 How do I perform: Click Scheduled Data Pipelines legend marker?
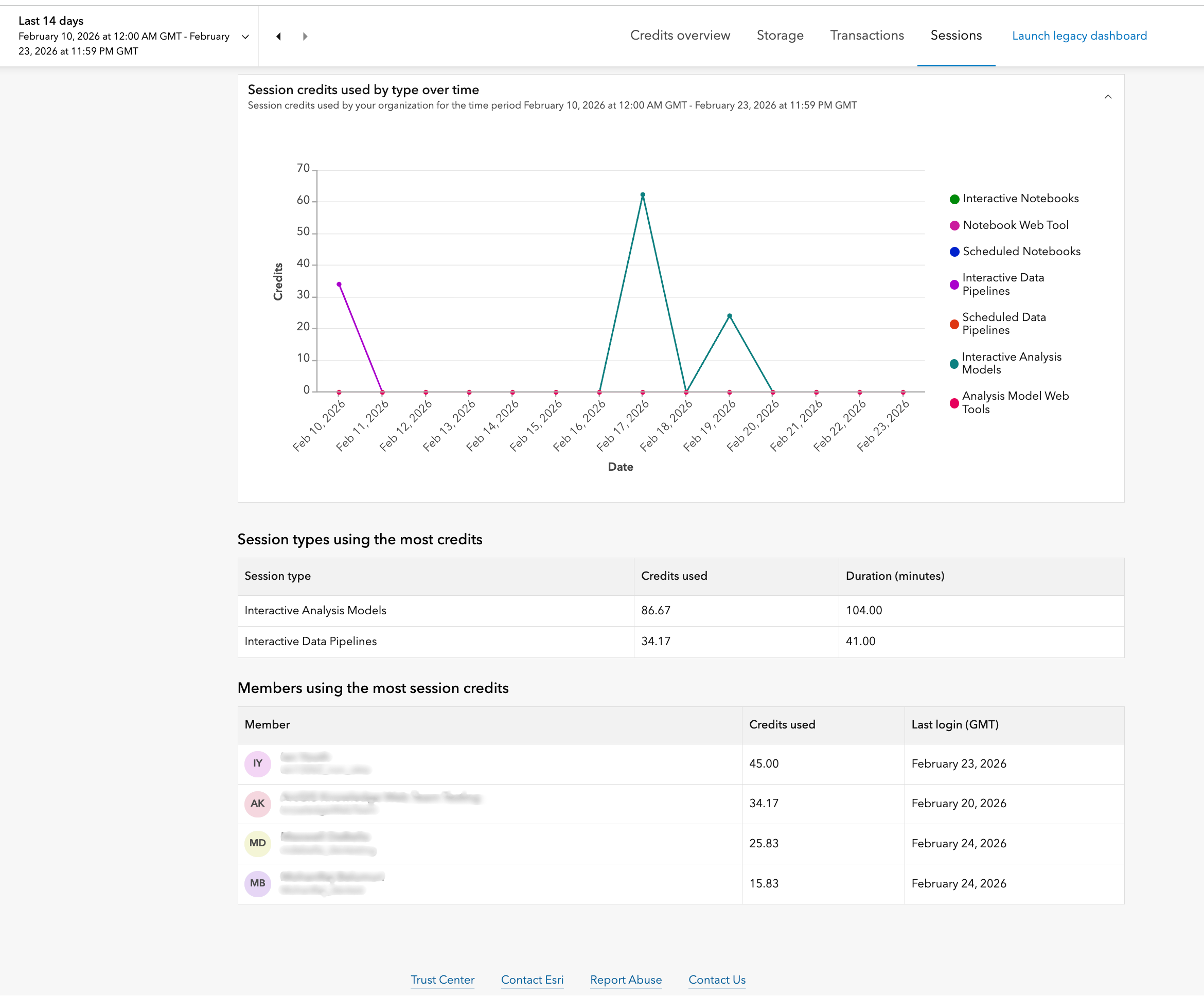click(x=954, y=324)
